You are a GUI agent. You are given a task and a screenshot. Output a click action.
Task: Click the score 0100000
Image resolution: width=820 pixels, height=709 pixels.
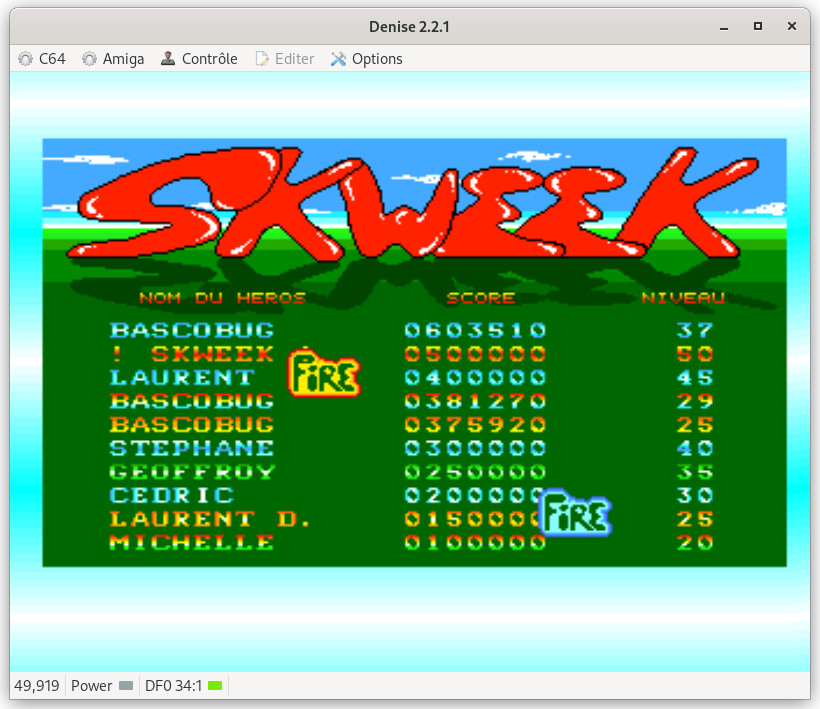(x=475, y=542)
